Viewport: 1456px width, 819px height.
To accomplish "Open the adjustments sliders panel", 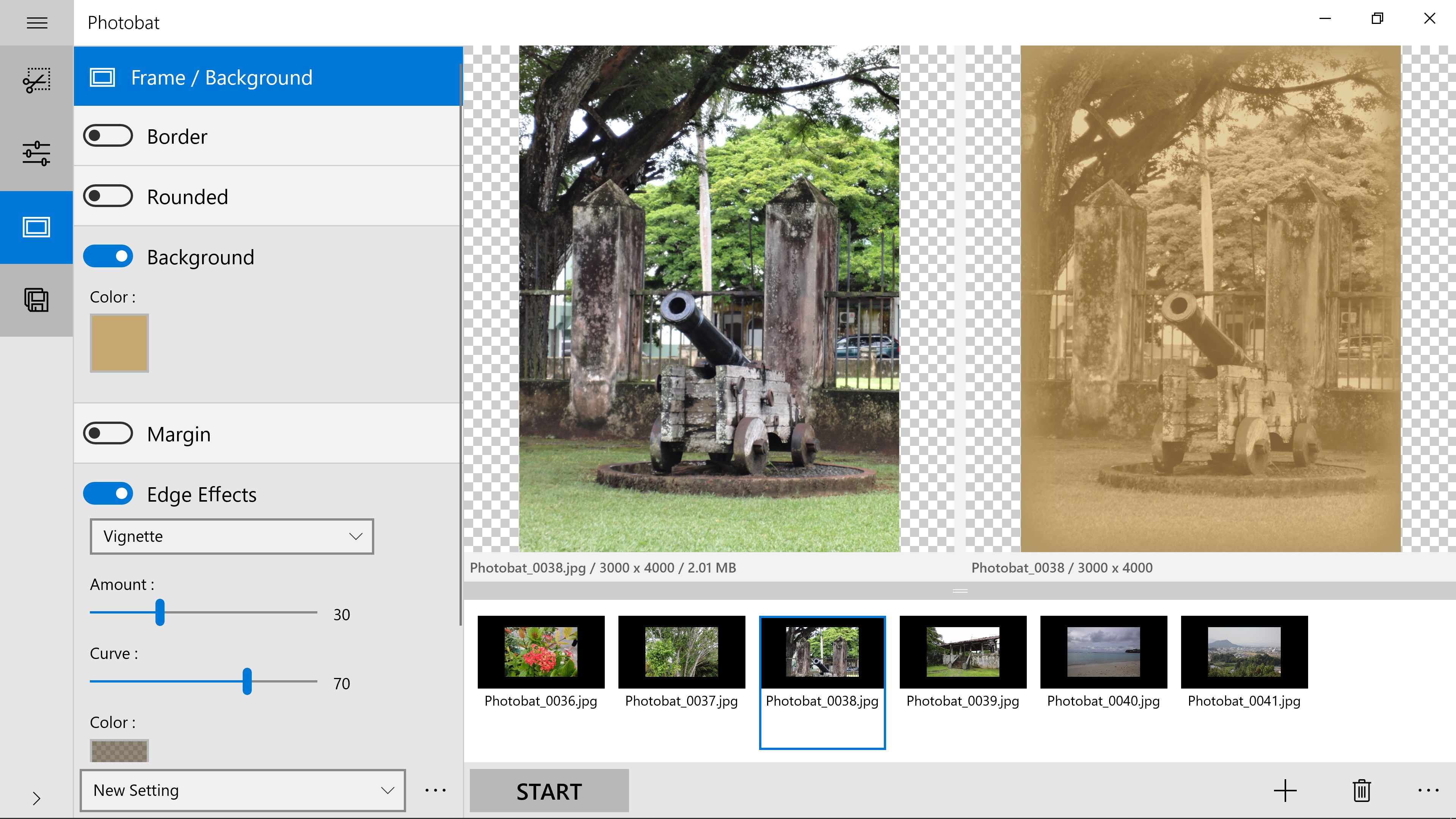I will [37, 153].
